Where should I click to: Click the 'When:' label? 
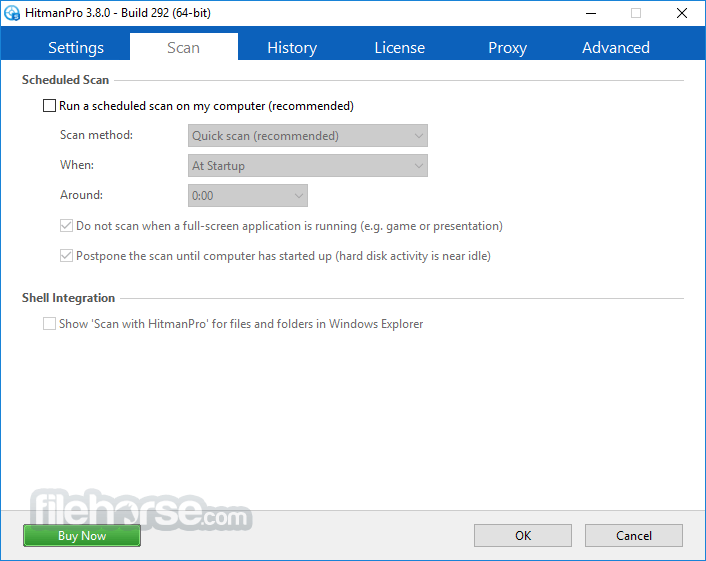pyautogui.click(x=77, y=165)
